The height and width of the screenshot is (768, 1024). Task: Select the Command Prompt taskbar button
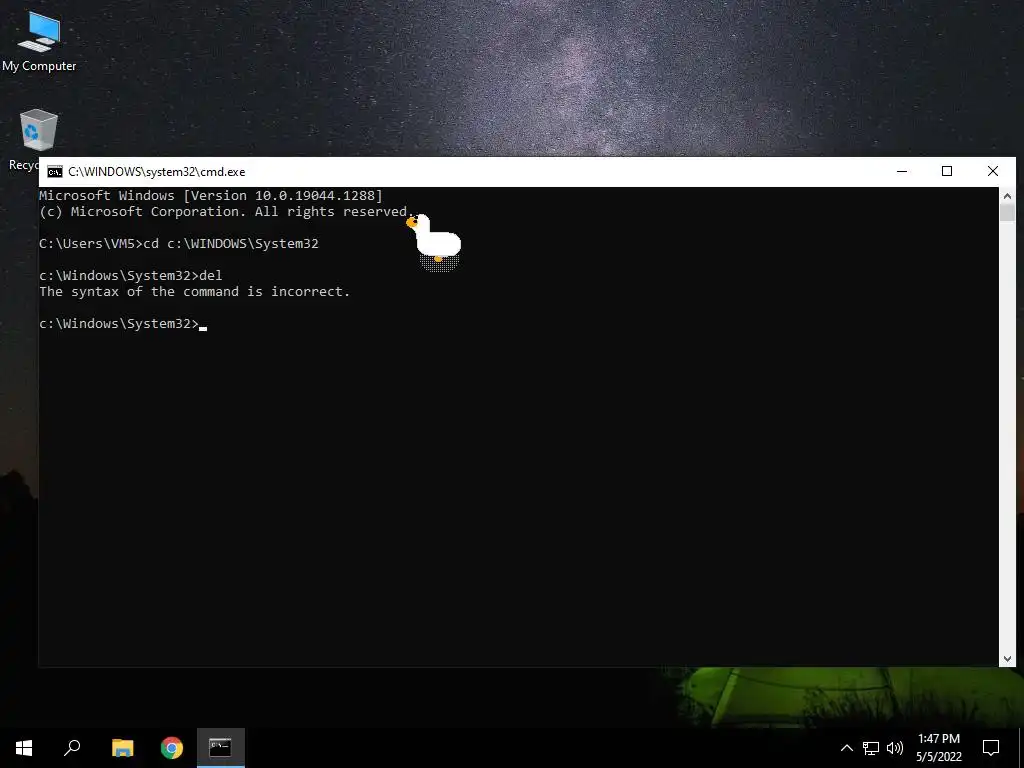coord(221,748)
